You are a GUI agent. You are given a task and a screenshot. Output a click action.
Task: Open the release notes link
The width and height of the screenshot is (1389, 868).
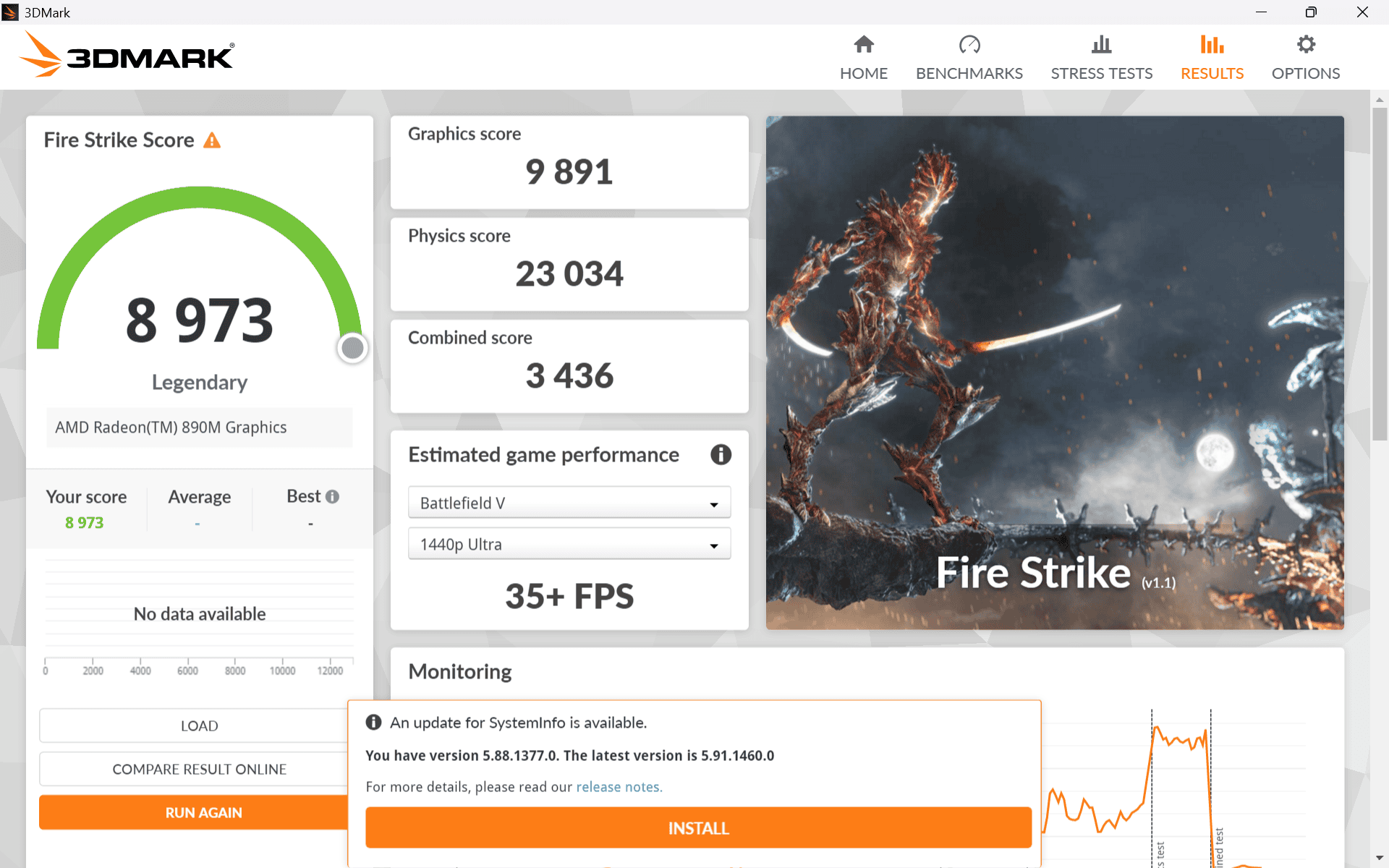(619, 787)
